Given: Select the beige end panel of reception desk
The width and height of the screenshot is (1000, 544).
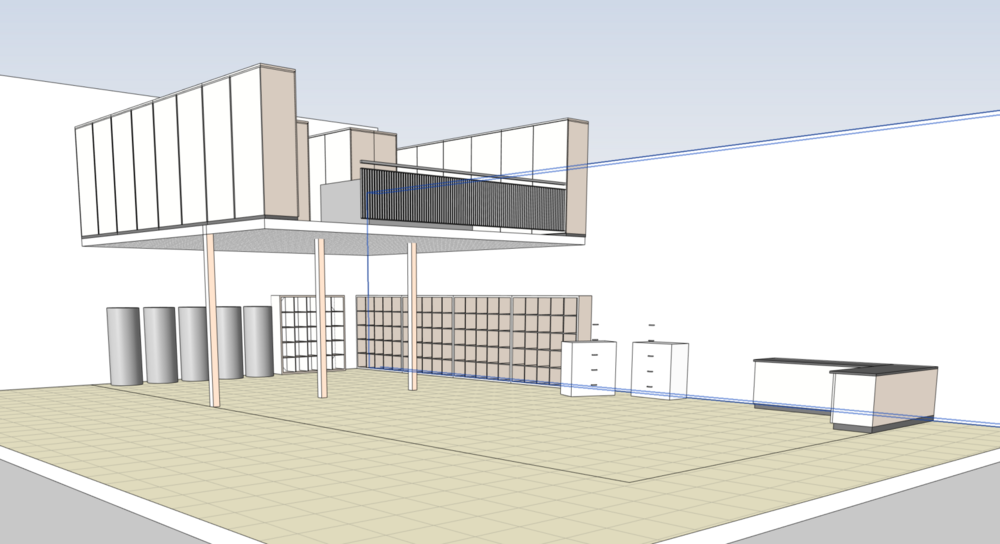Looking at the screenshot, I should click(904, 395).
